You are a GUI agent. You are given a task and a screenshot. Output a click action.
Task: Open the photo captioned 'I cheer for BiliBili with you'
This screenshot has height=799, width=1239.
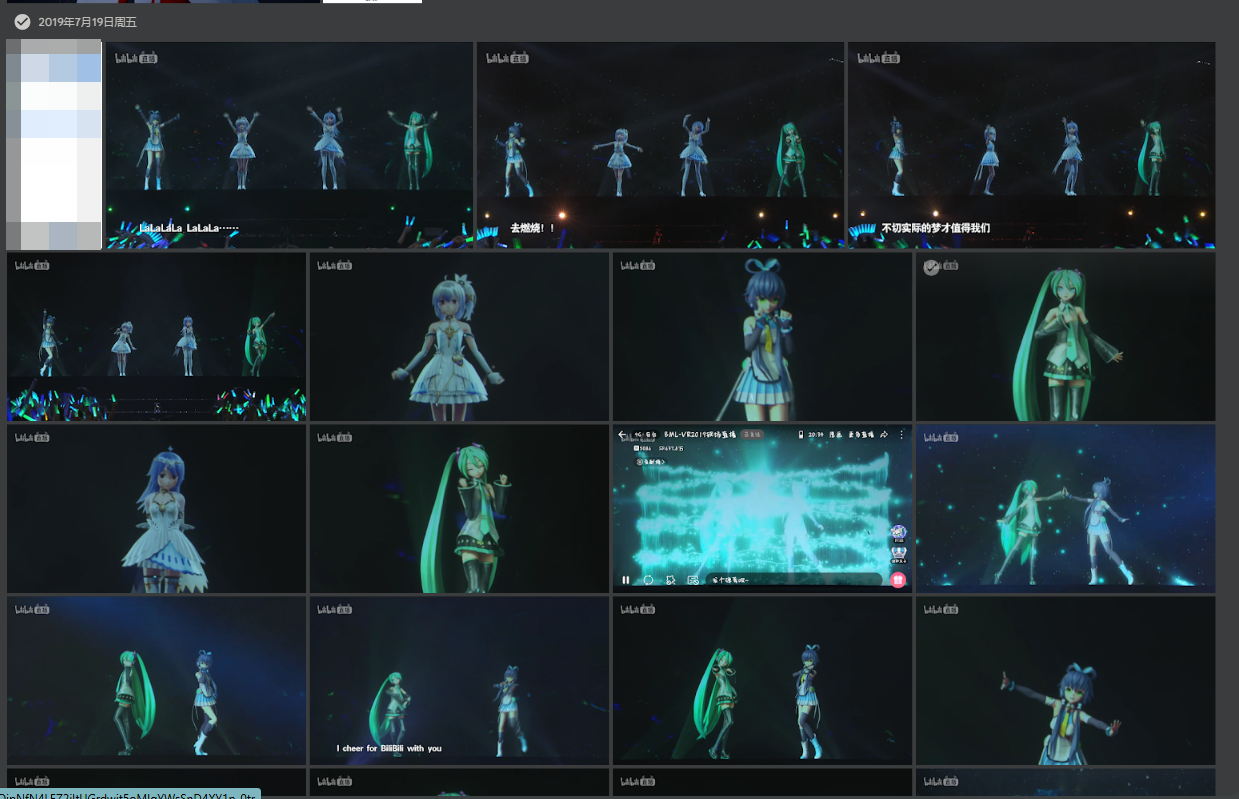point(459,681)
